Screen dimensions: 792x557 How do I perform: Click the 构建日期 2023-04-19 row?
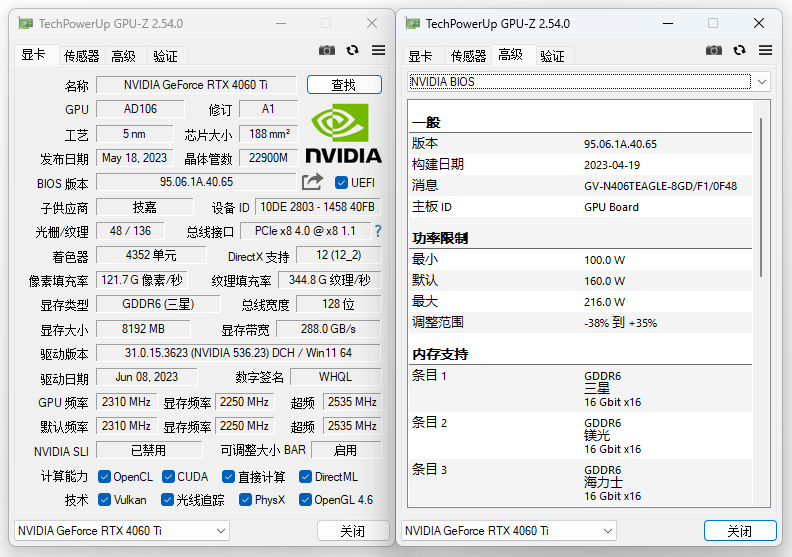pos(580,165)
